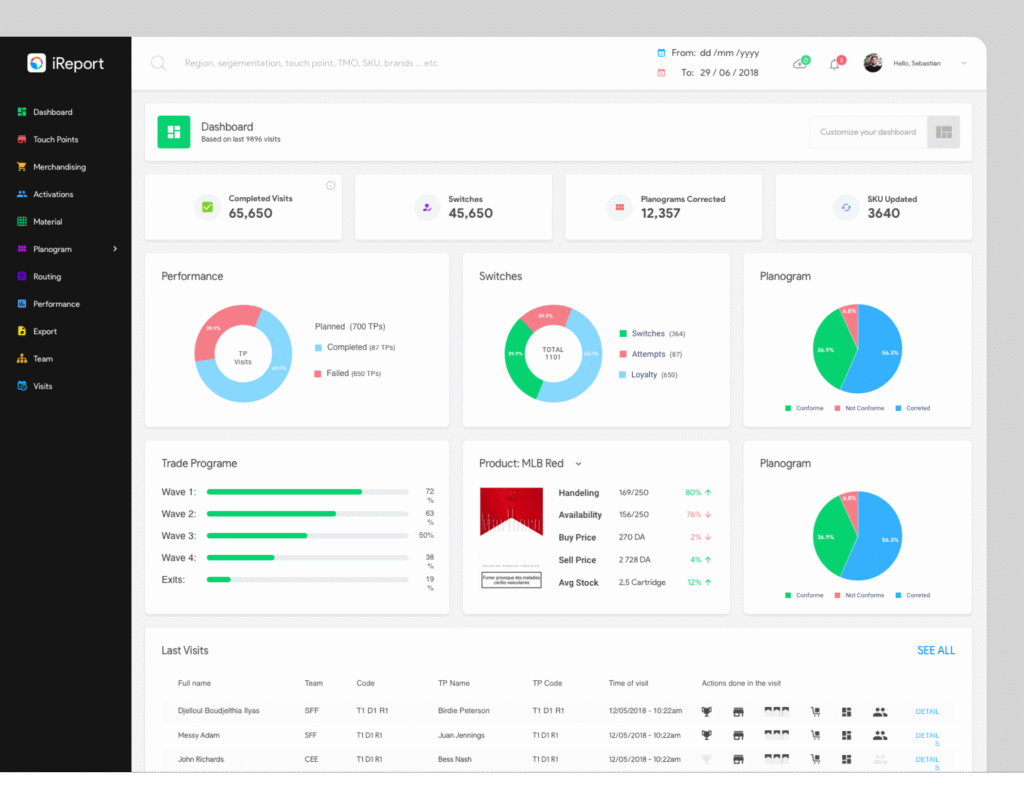
Task: Click trophy icon in Djelloul's visit row
Action: coord(708,711)
